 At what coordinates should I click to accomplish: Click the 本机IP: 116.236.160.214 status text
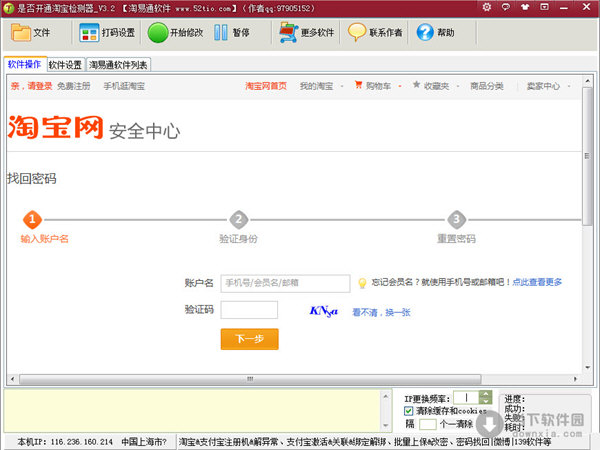point(65,442)
